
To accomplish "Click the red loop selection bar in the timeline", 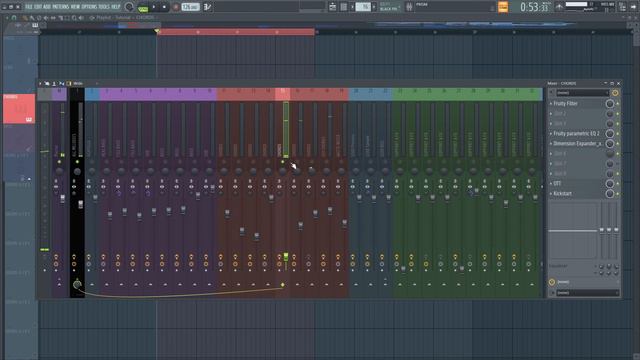I will tap(236, 32).
